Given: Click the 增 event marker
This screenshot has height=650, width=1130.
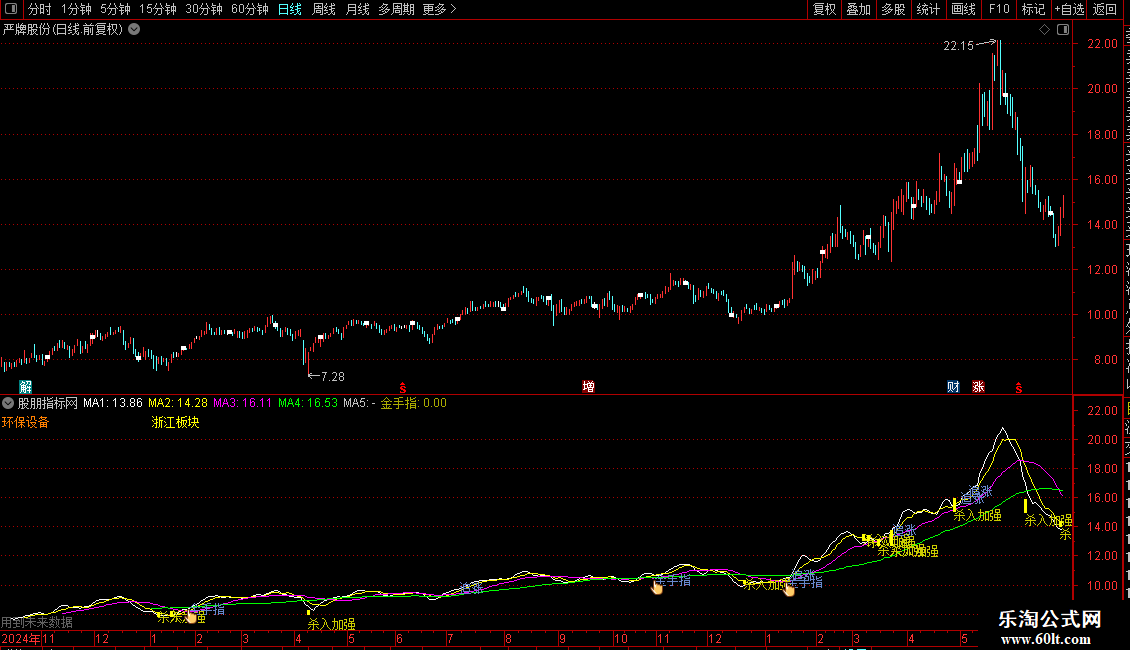Looking at the screenshot, I should tap(589, 387).
